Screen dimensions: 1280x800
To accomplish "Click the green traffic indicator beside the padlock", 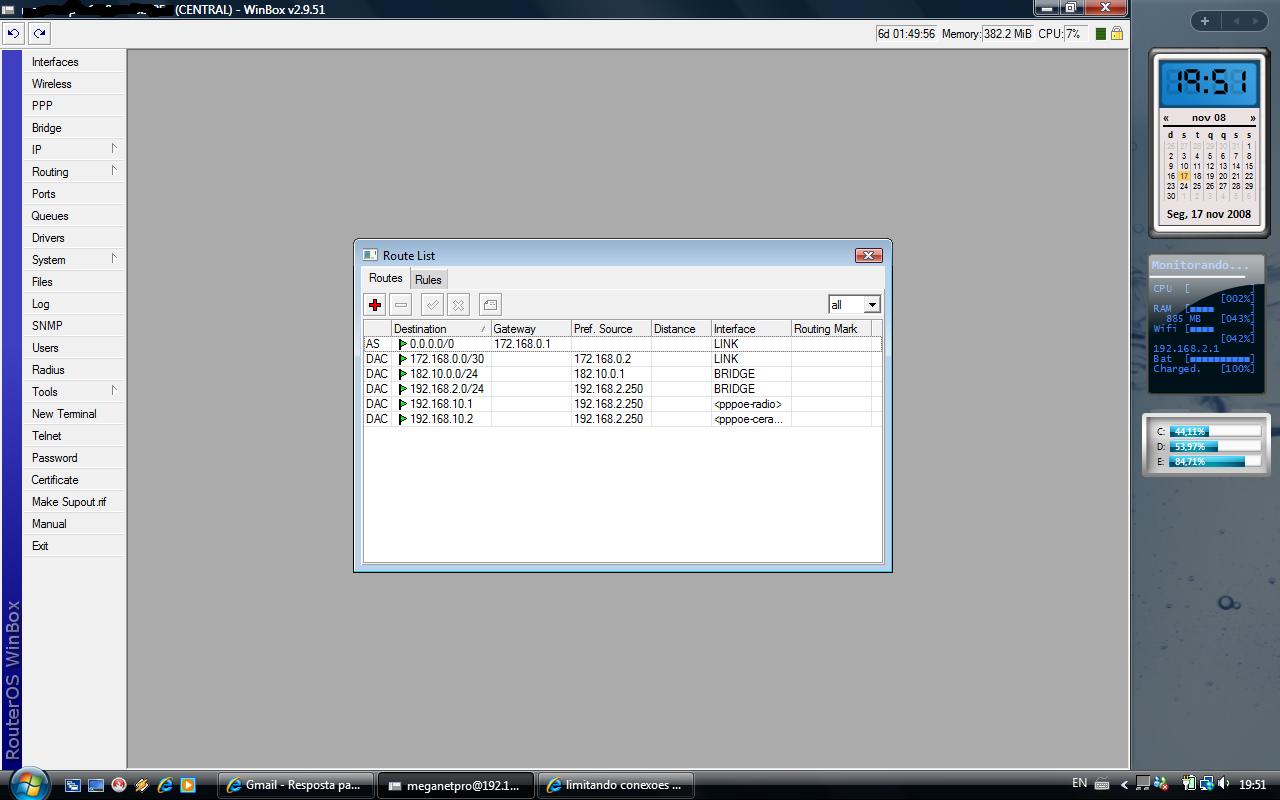I will (1100, 33).
